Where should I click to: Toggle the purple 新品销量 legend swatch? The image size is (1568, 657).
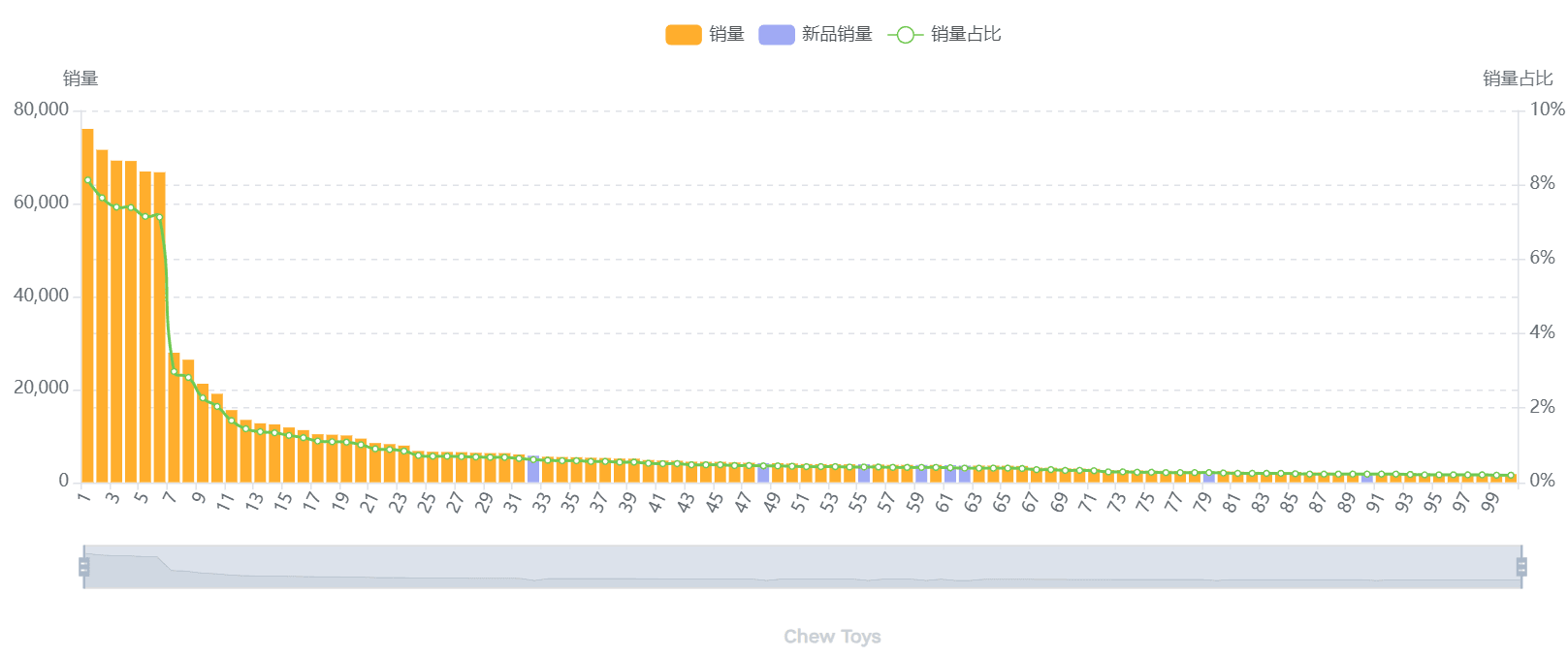pyautogui.click(x=776, y=35)
